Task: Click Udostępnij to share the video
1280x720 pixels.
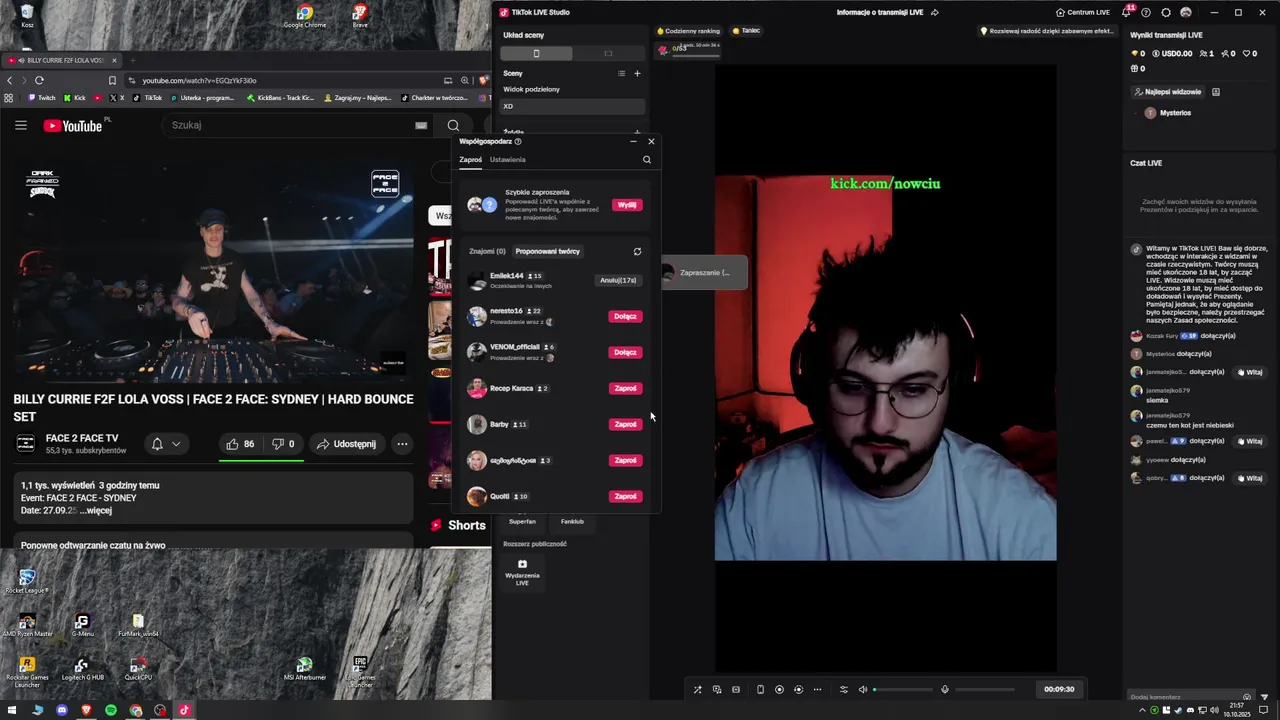Action: pos(346,444)
